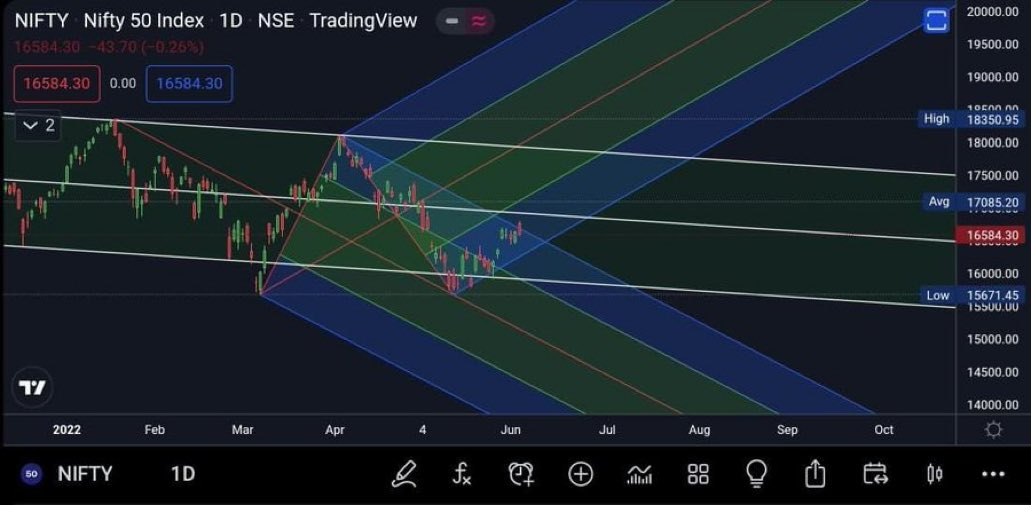
Task: Open the date range calendar icon
Action: click(875, 473)
